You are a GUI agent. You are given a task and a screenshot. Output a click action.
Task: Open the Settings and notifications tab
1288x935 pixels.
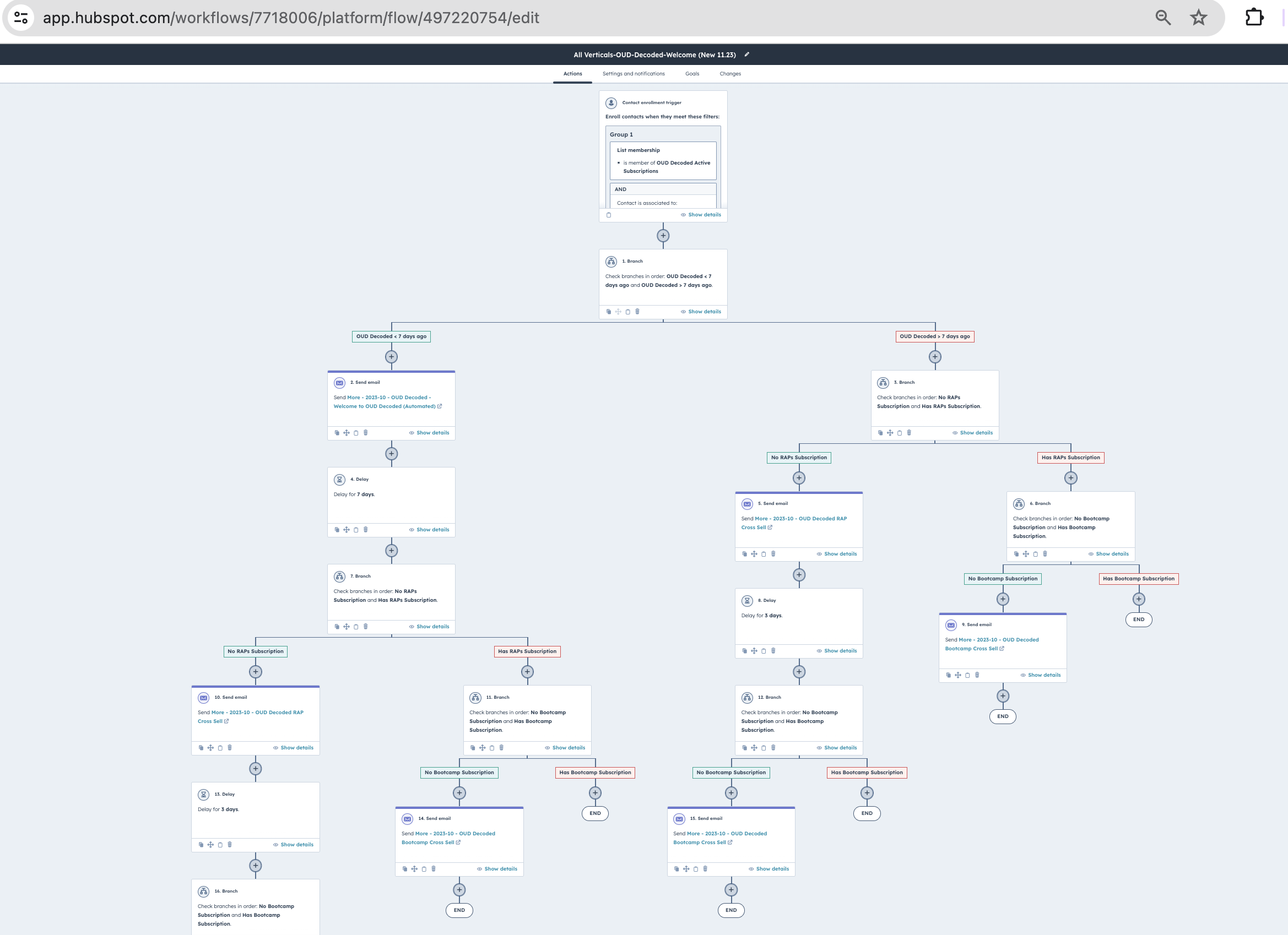point(633,74)
